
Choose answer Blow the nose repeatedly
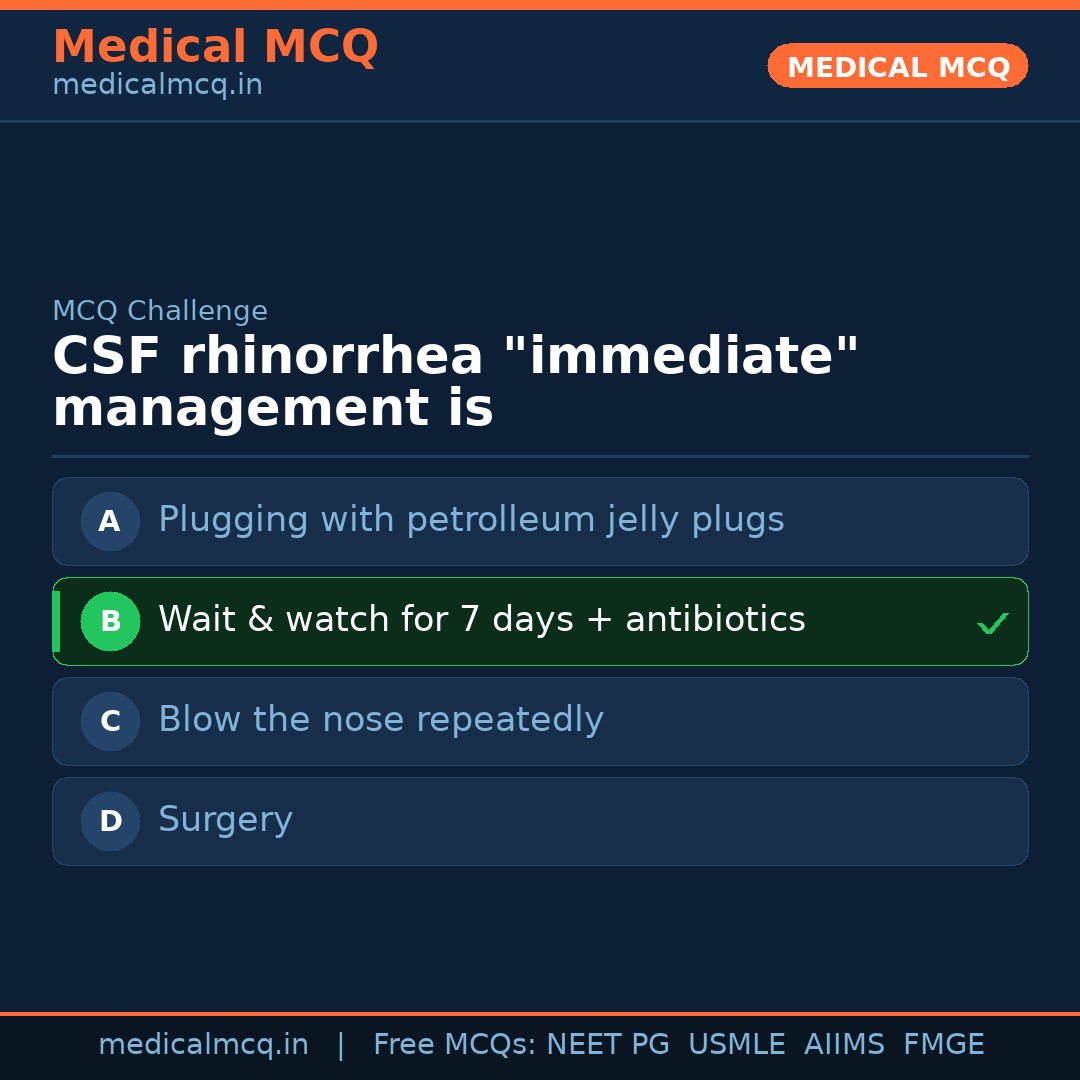(x=380, y=720)
